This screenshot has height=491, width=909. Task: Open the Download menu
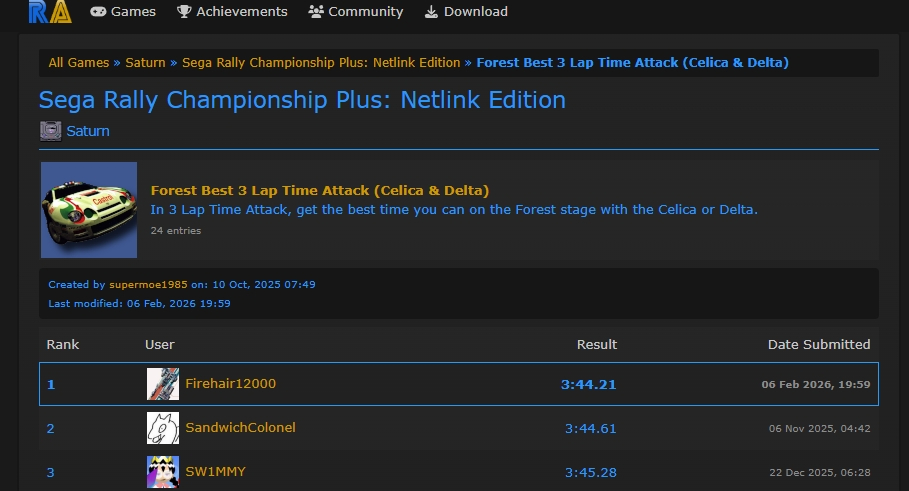point(466,12)
